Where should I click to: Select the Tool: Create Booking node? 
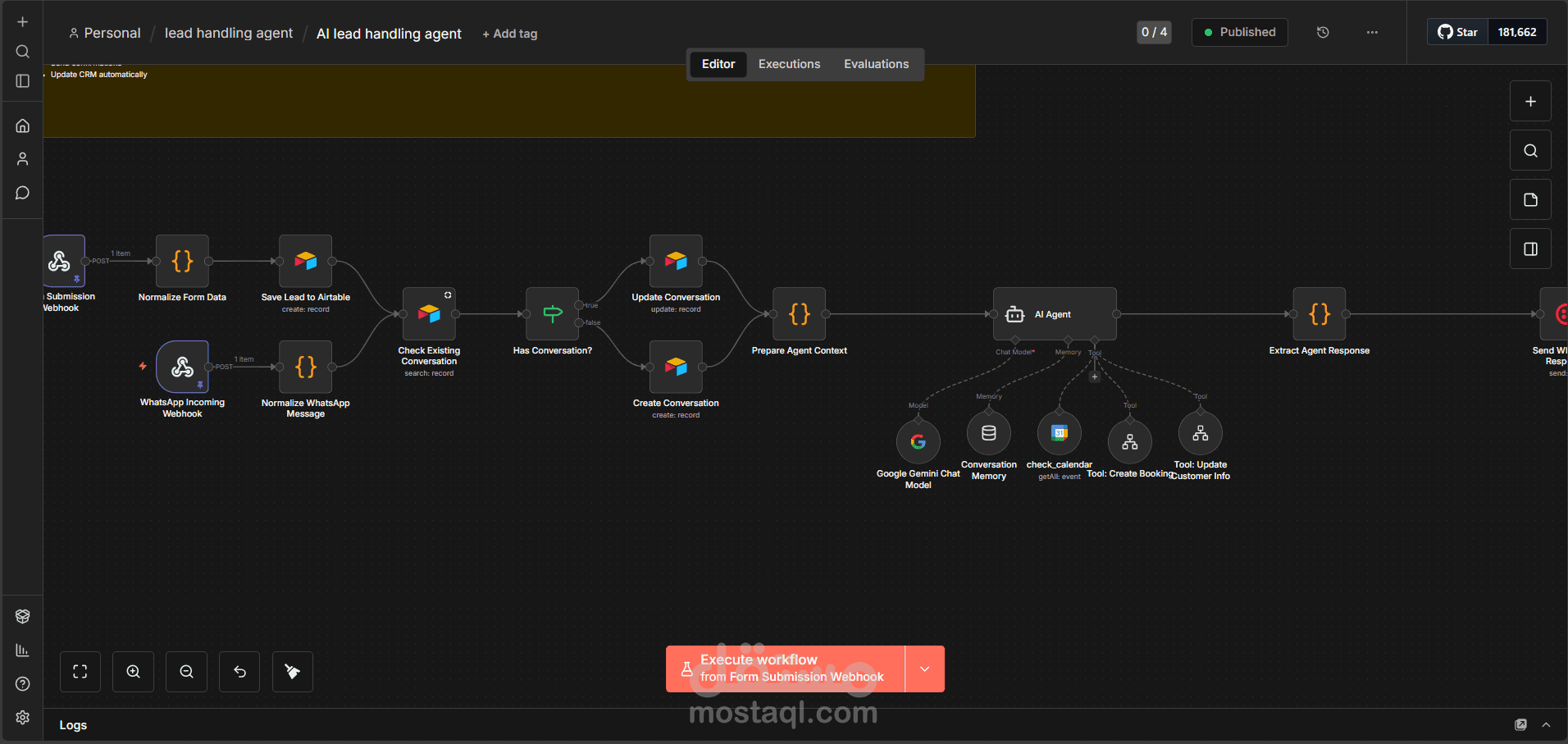tap(1130, 442)
